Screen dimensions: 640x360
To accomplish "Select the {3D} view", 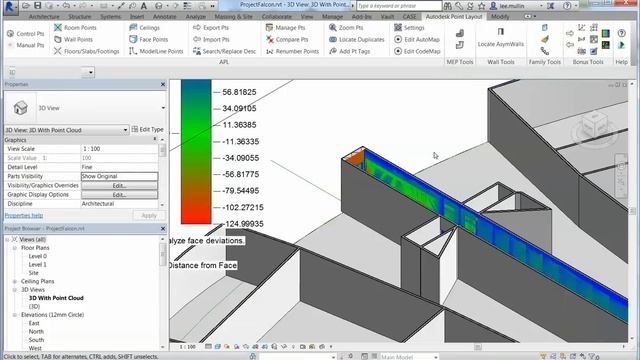I will [x=34, y=306].
